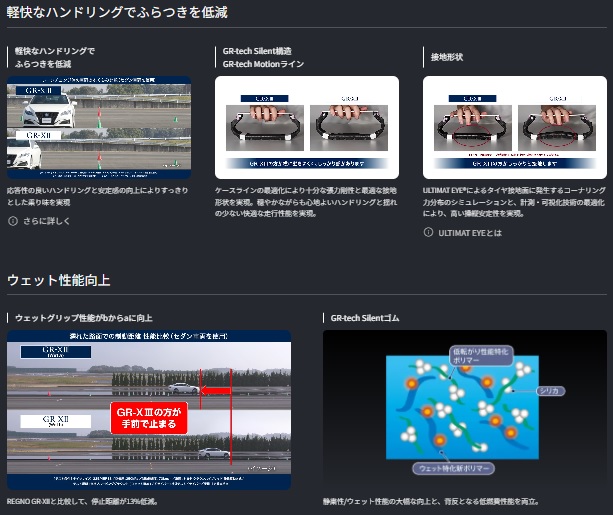Click the info icon beside ULTIMAT EYEとは

coord(428,232)
